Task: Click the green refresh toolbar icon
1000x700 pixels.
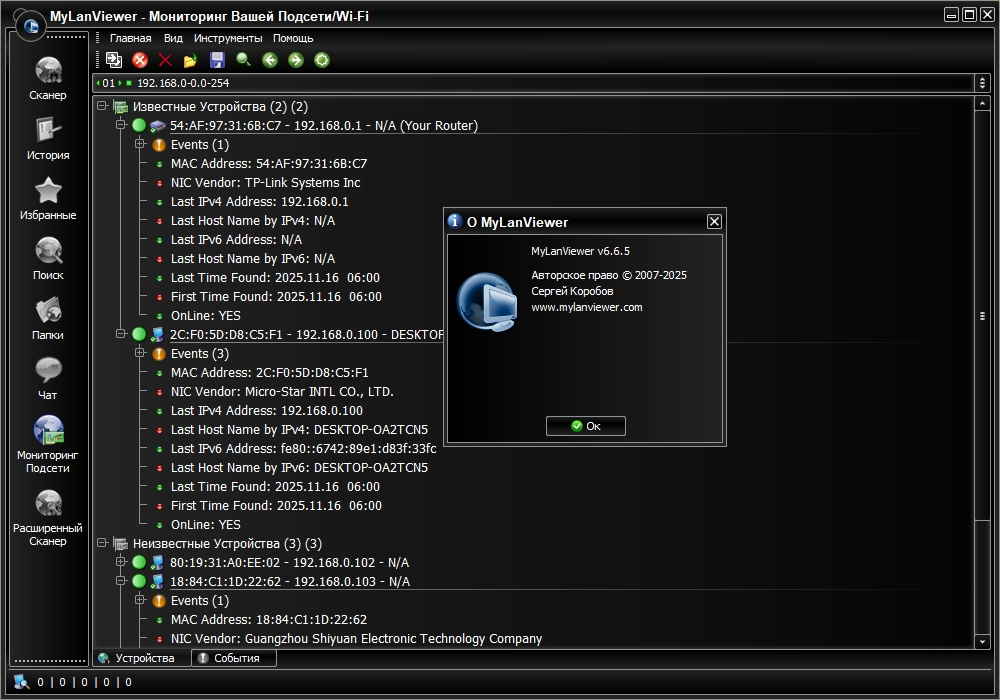Action: click(322, 60)
